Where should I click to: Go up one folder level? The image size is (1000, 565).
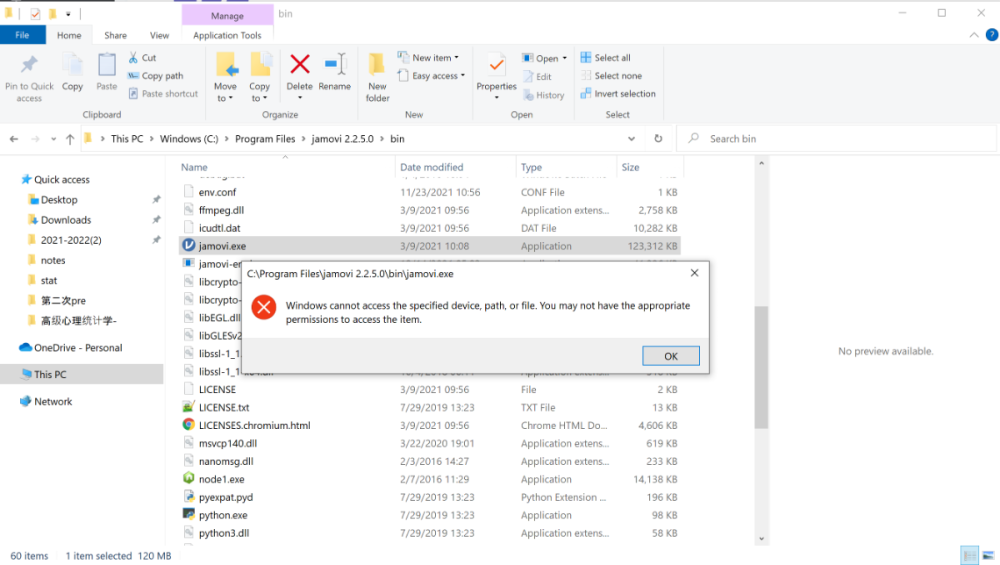tap(70, 138)
